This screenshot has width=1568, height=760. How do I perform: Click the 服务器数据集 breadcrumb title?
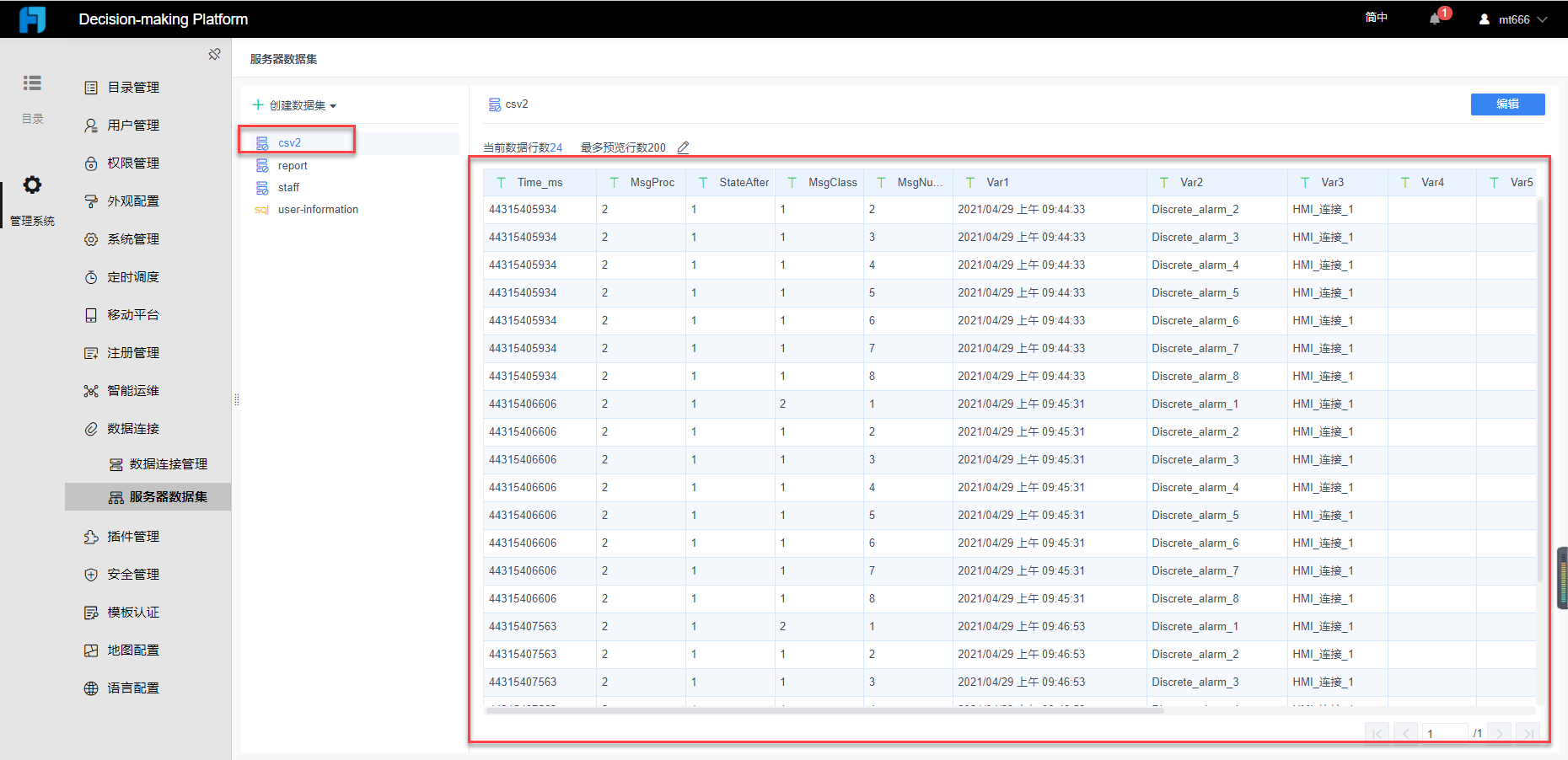[283, 59]
